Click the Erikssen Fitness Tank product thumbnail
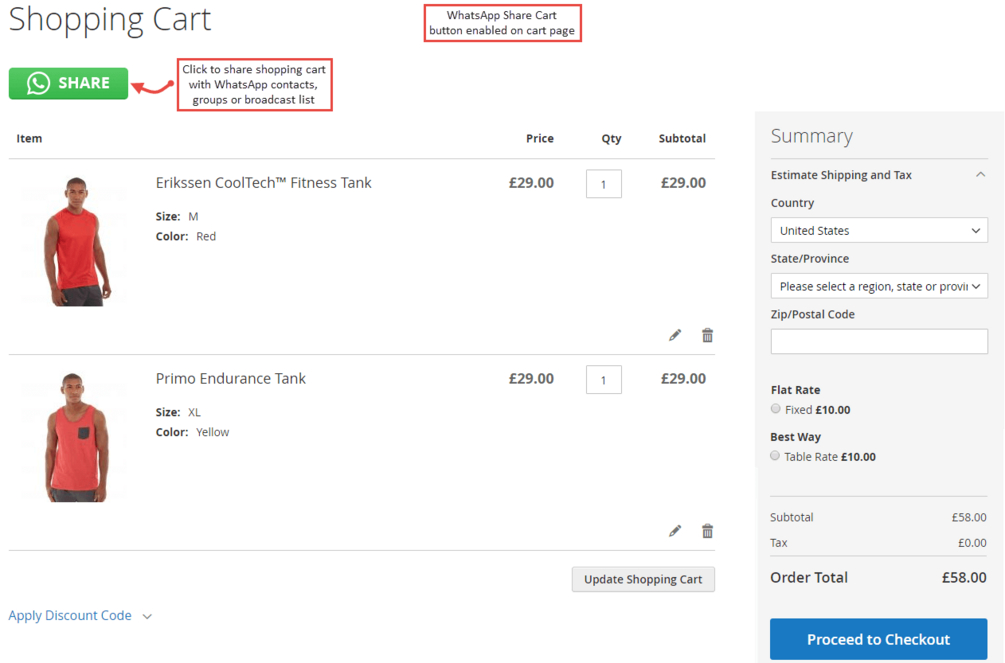This screenshot has height=663, width=1005. coord(76,241)
